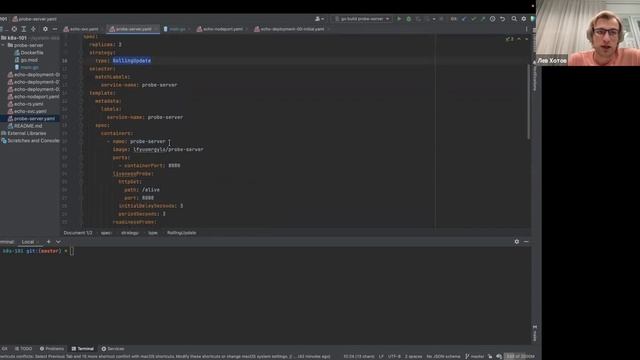Click the memory indicator in status bar

click(x=519, y=356)
